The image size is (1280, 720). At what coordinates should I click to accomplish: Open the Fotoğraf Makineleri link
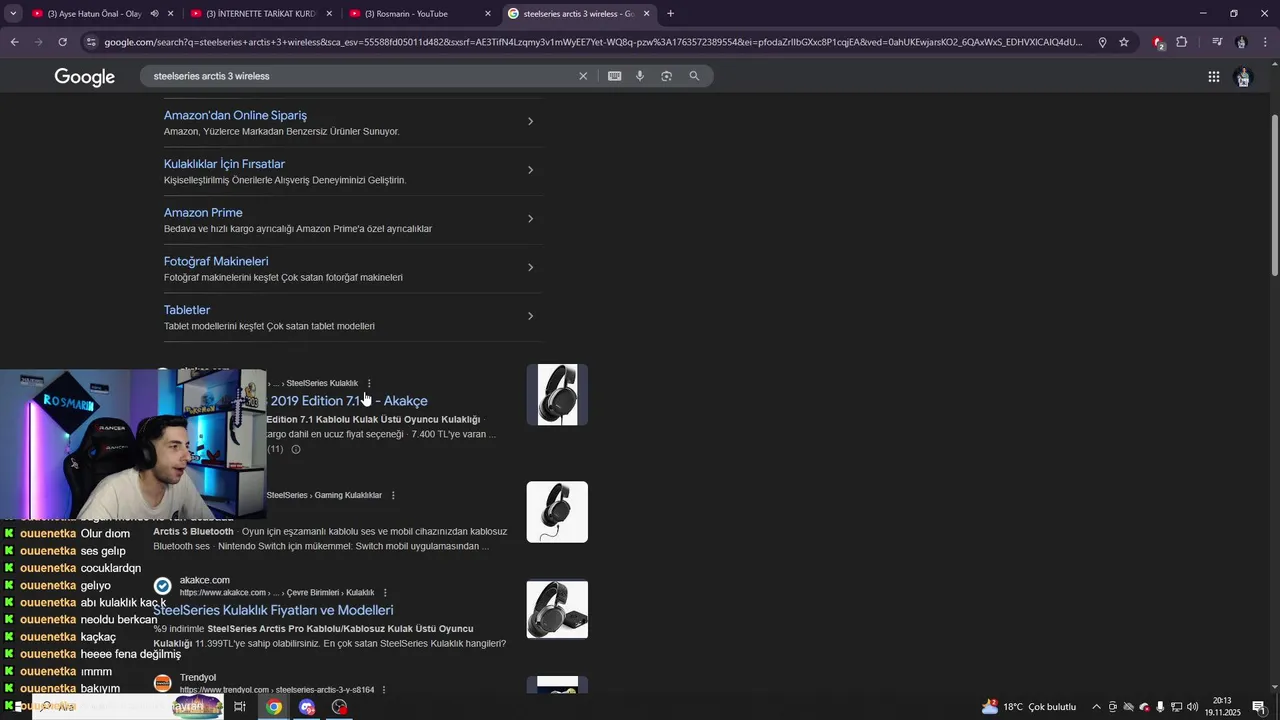pyautogui.click(x=216, y=262)
